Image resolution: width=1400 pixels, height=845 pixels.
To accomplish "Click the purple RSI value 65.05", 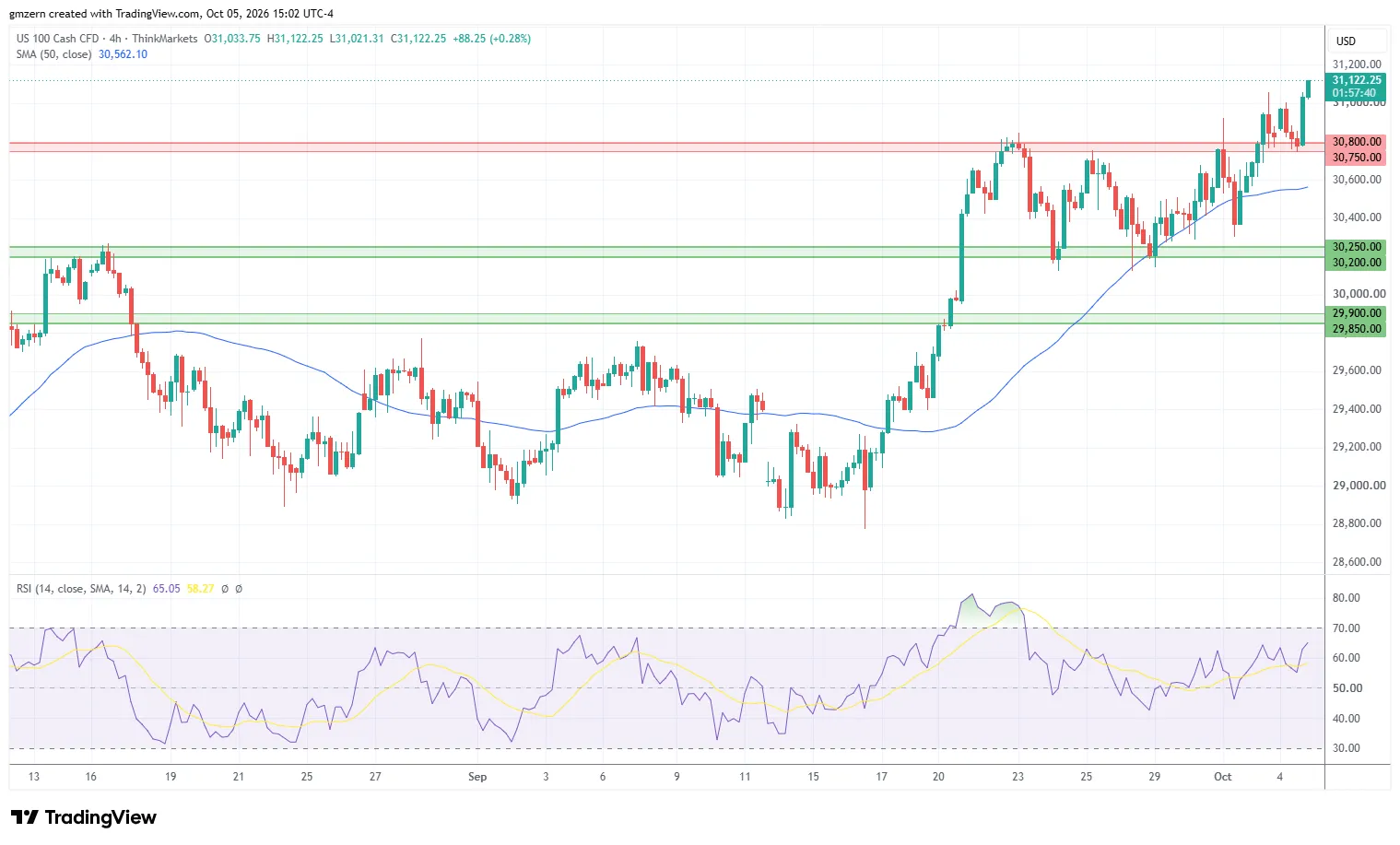I will pos(167,589).
